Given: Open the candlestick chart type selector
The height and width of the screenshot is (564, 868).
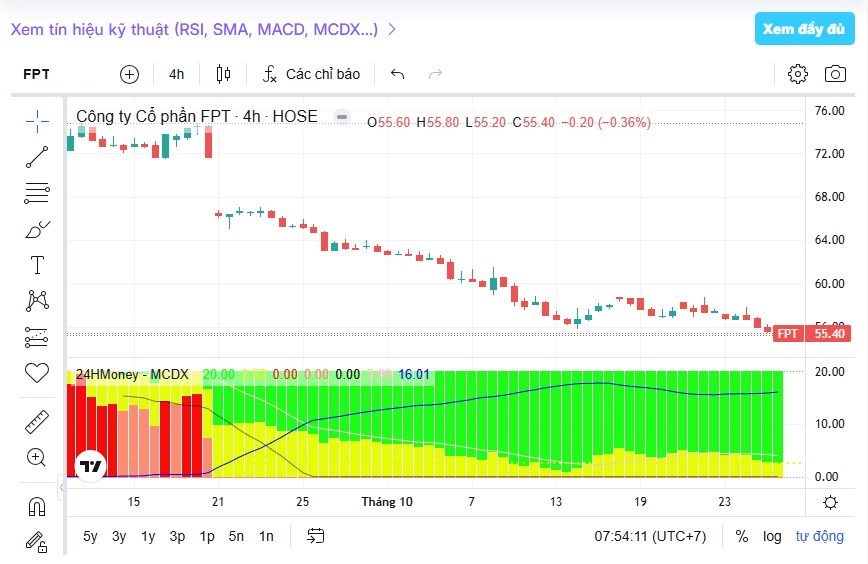Looking at the screenshot, I should pyautogui.click(x=223, y=74).
